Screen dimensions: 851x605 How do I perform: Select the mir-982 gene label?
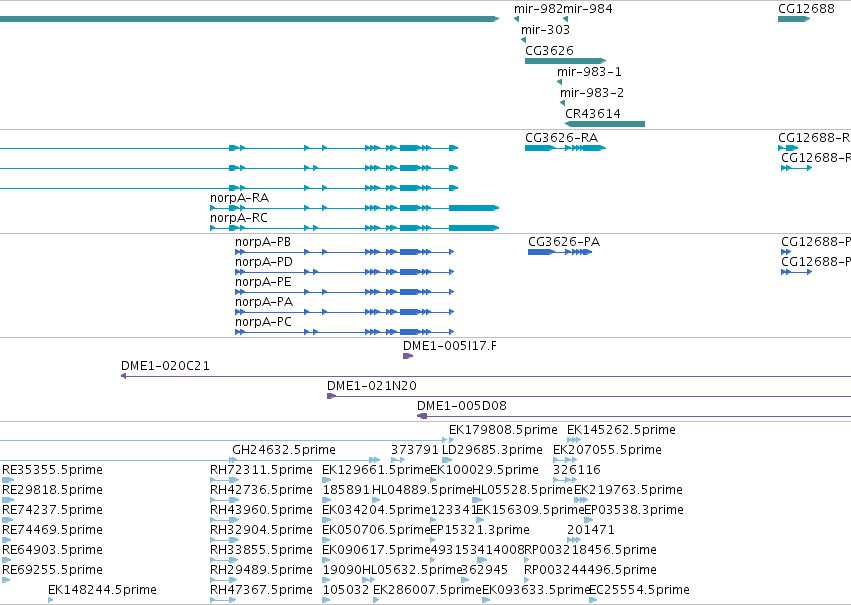tap(538, 9)
